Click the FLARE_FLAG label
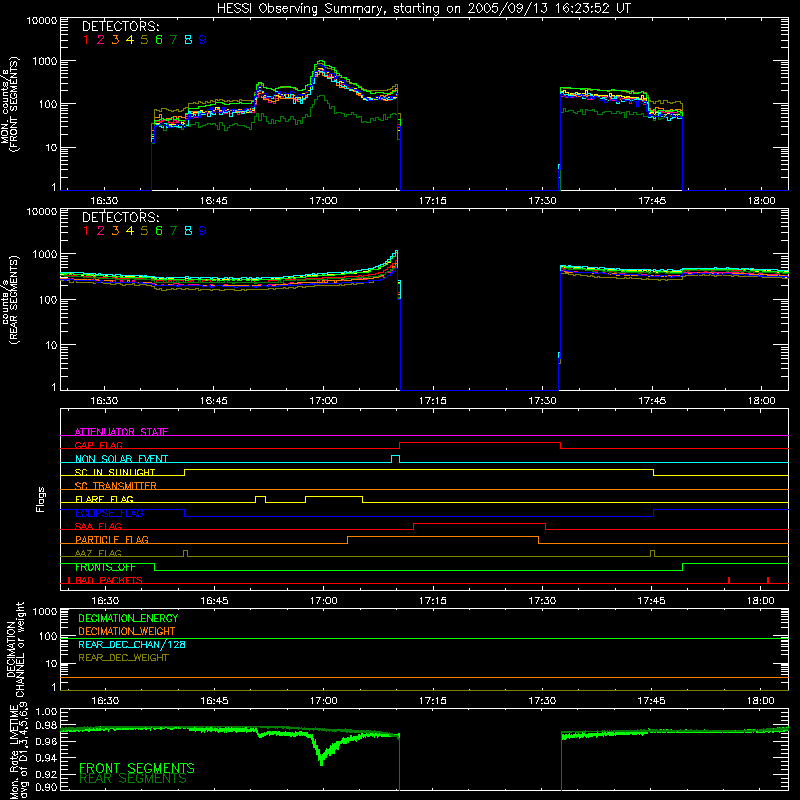This screenshot has height=800, width=800. [104, 499]
